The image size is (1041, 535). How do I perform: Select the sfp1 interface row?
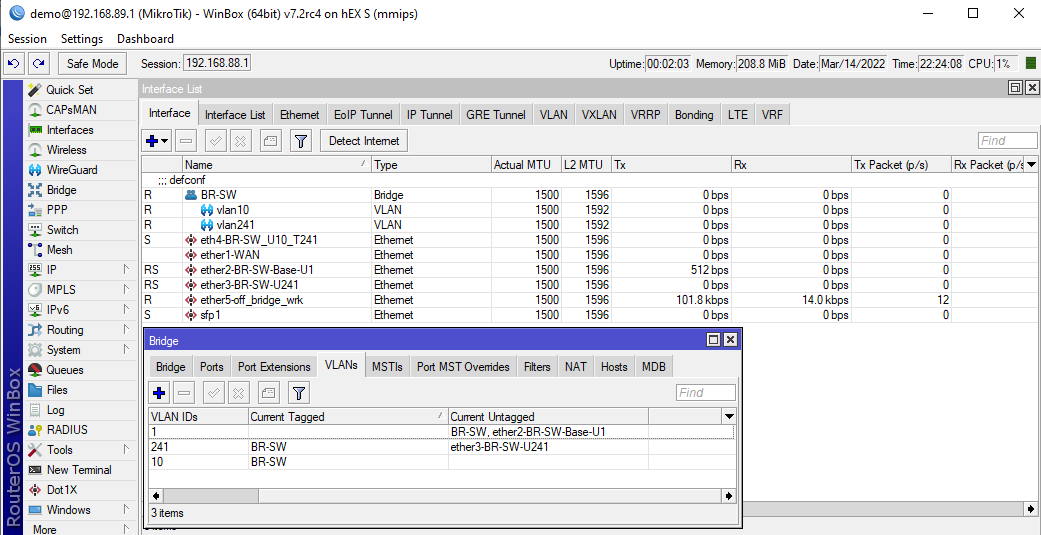(x=590, y=315)
